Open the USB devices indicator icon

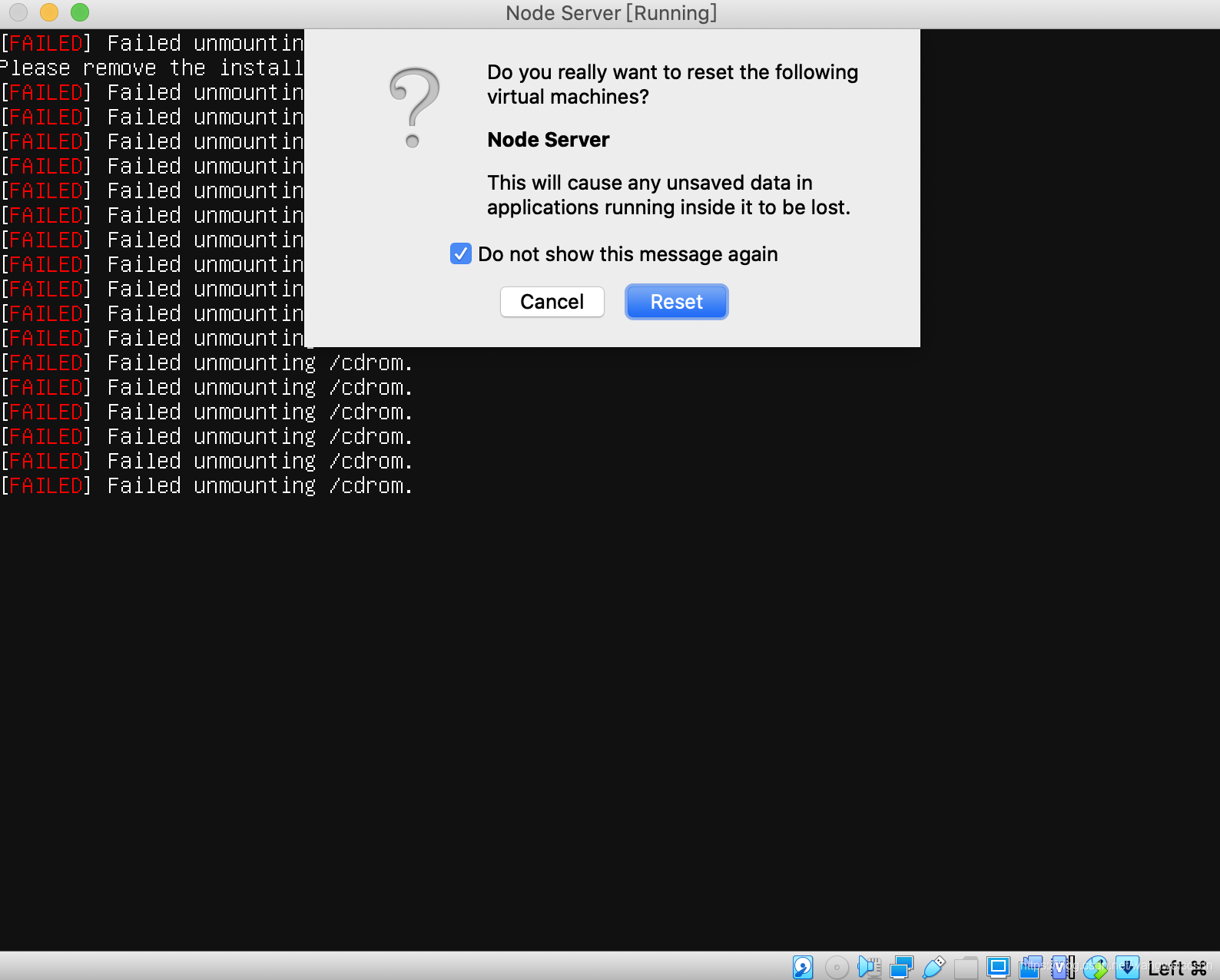[933, 967]
